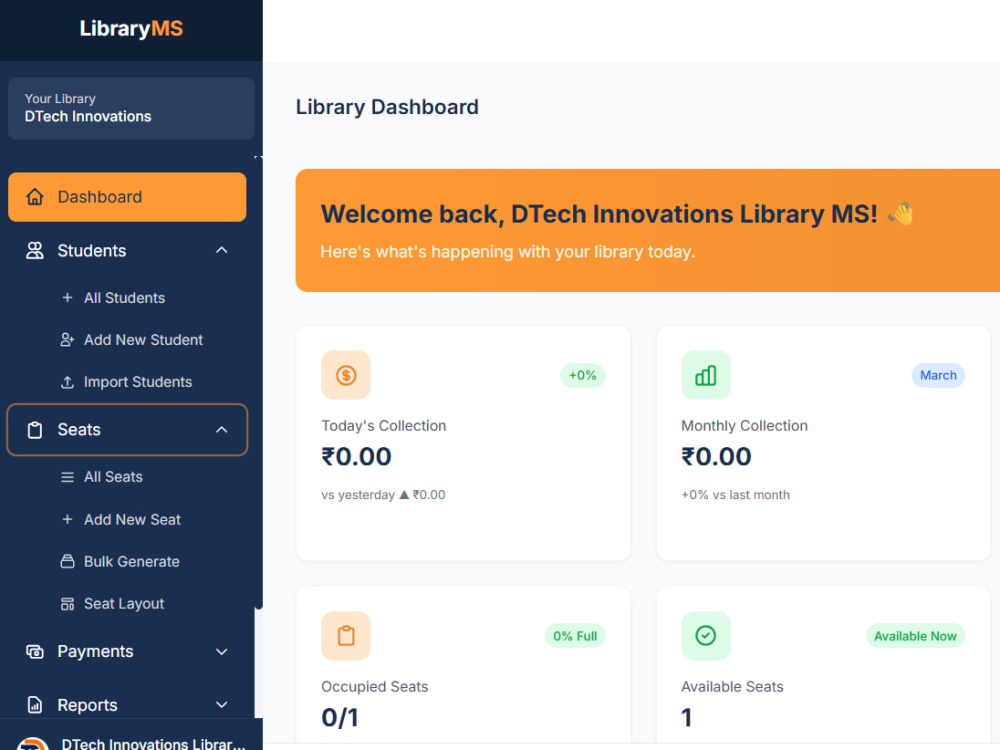Click the 0% Full badge

pos(575,636)
